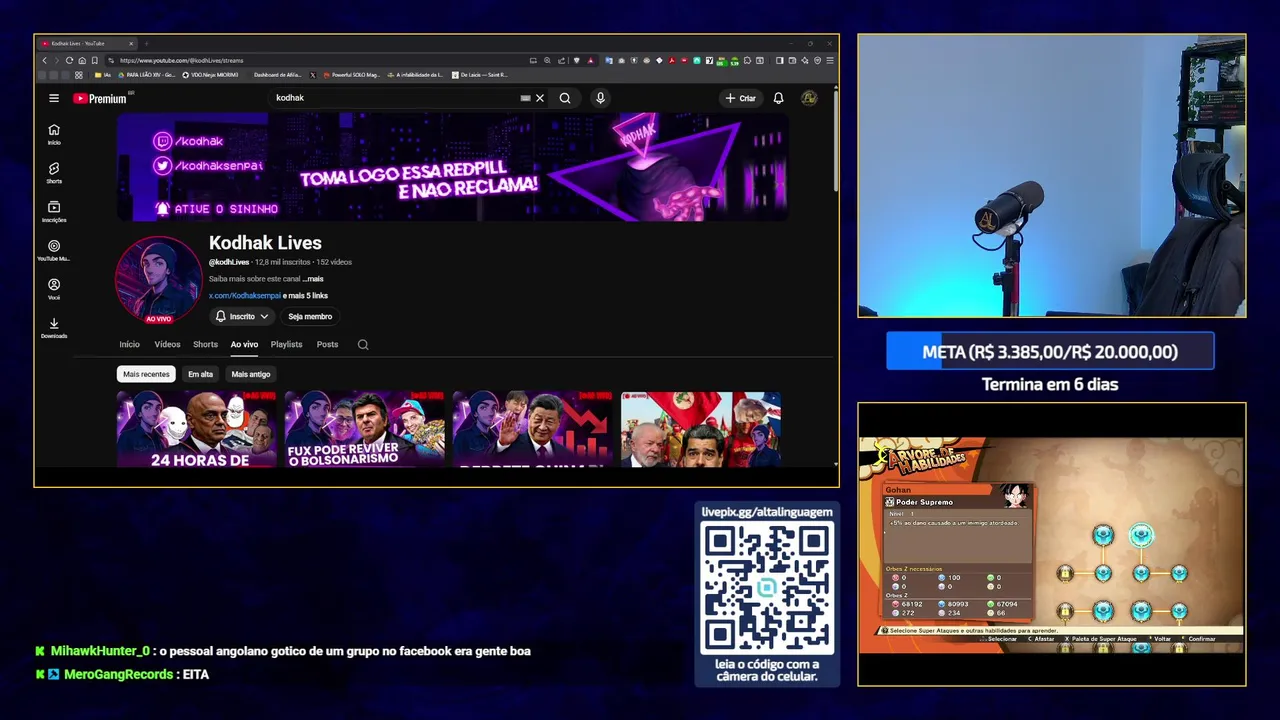Click the META donation goal progress bar

click(x=1050, y=352)
